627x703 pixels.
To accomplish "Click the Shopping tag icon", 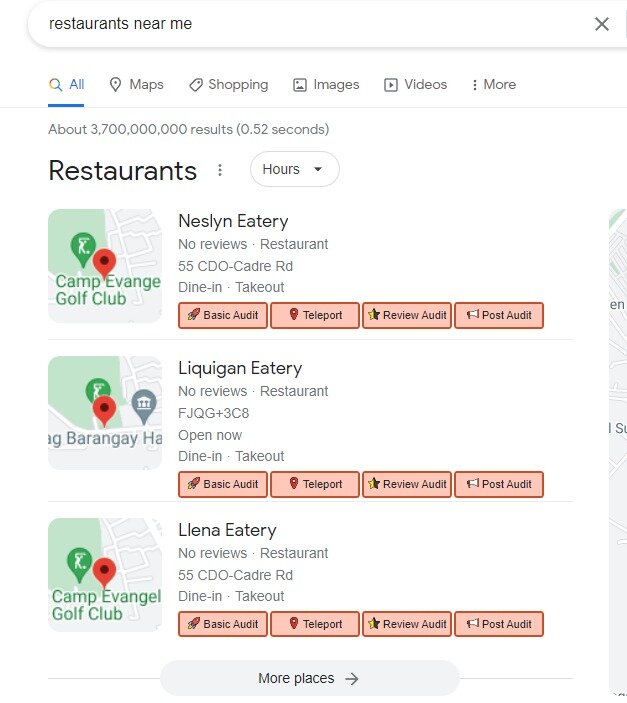I will [196, 84].
